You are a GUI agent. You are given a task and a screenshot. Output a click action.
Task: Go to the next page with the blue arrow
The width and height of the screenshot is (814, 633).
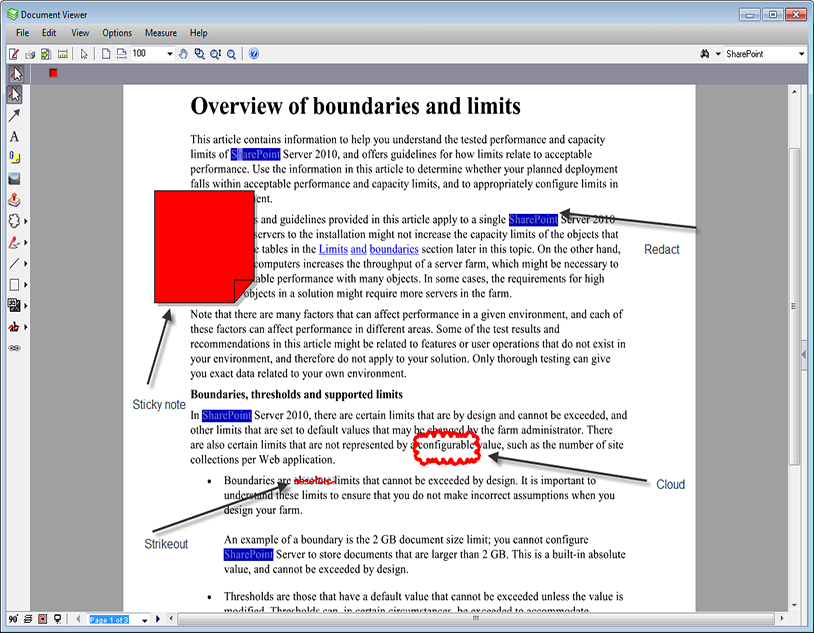click(x=158, y=619)
